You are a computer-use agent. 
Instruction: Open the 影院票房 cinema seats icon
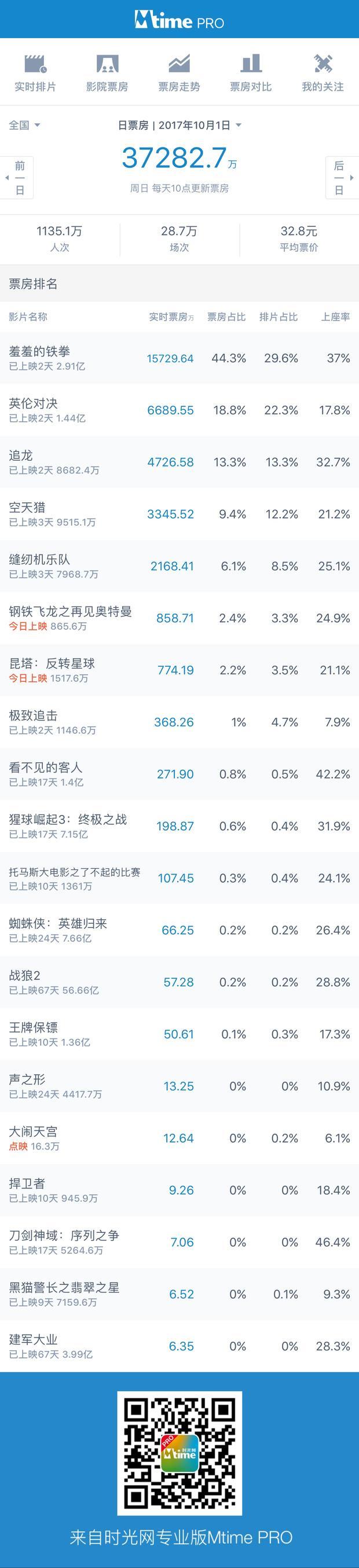pyautogui.click(x=107, y=63)
